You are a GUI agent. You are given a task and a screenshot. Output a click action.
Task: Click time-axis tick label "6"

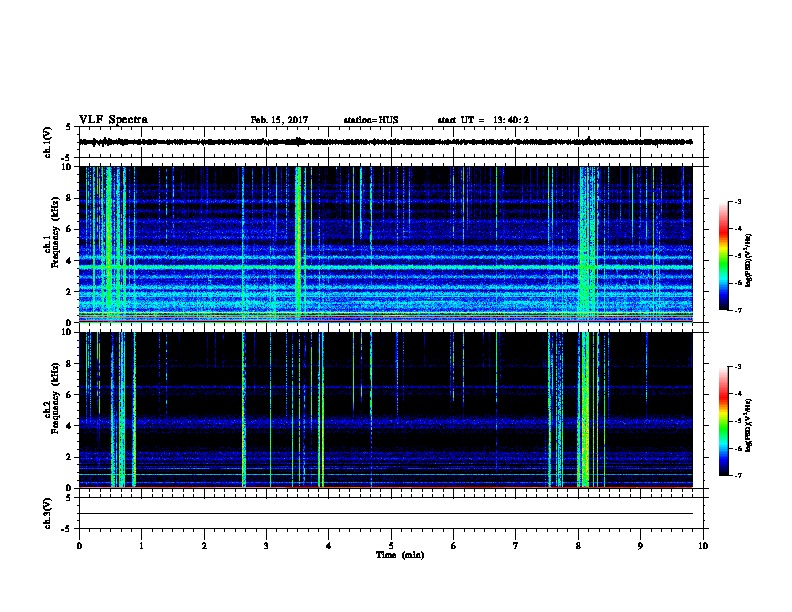tap(454, 546)
